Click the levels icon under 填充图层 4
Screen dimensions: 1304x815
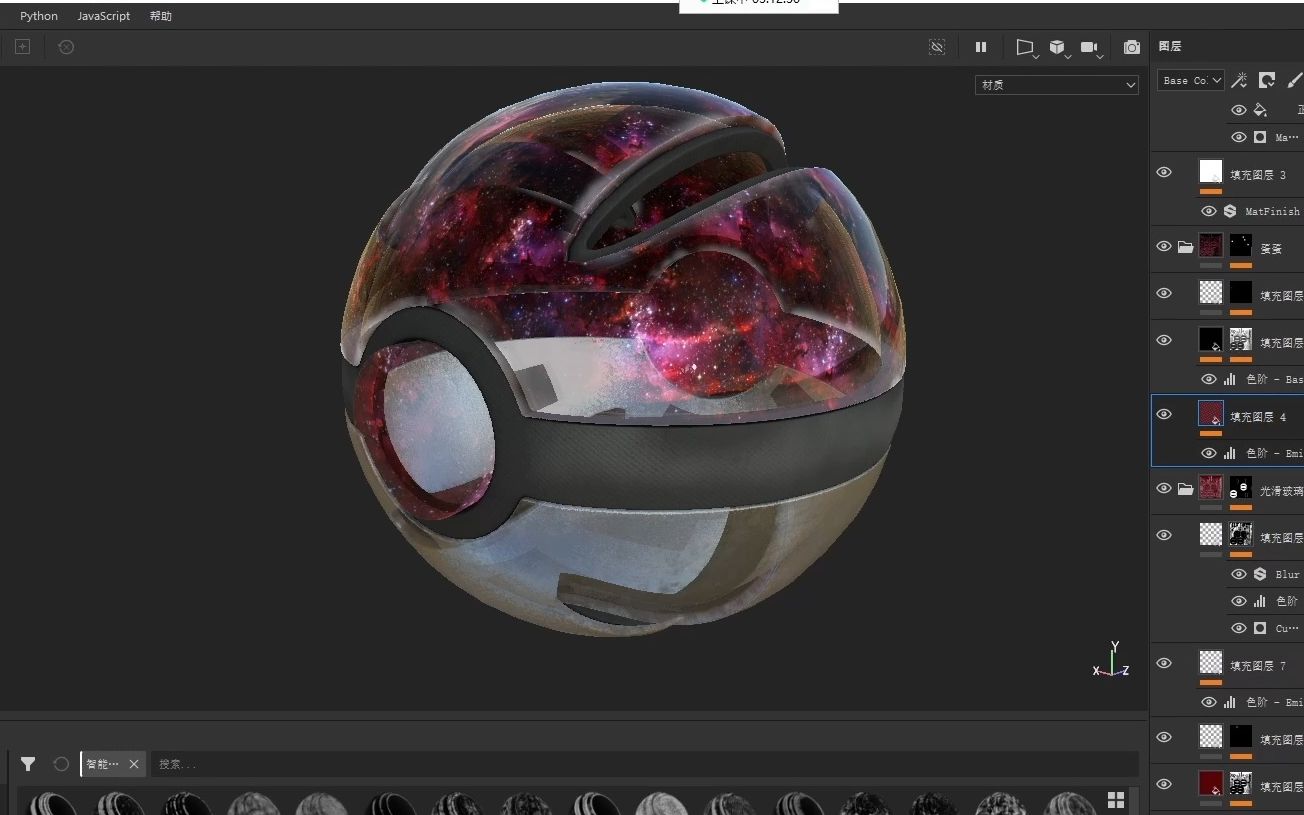(x=1230, y=453)
